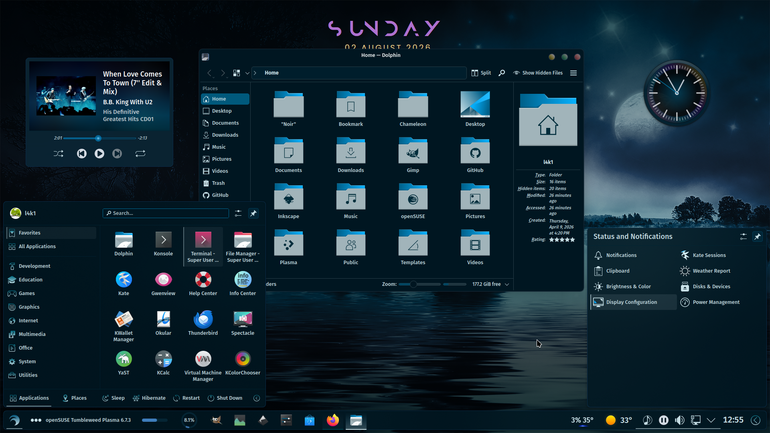Click the Dolphin search magnifier icon
The height and width of the screenshot is (433, 770).
pyautogui.click(x=501, y=73)
